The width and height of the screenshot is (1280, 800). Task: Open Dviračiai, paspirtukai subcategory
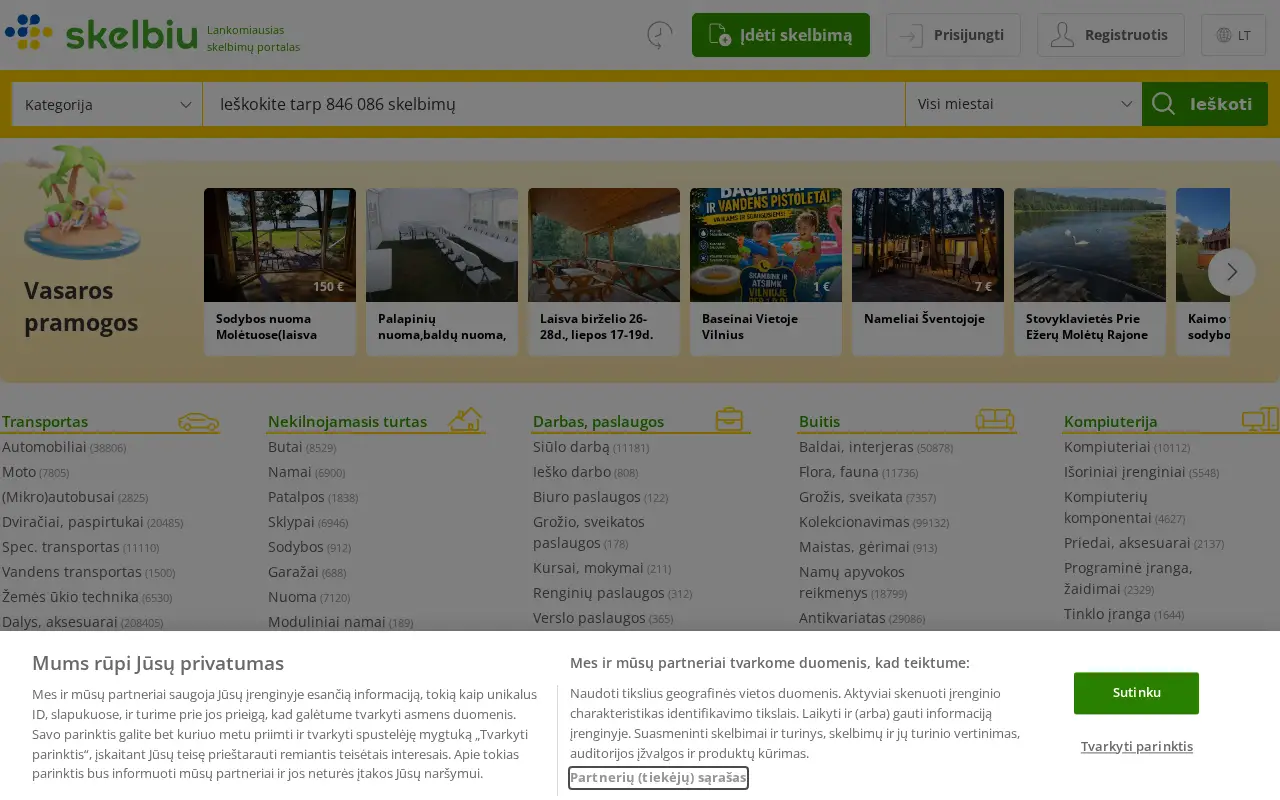[x=73, y=522]
